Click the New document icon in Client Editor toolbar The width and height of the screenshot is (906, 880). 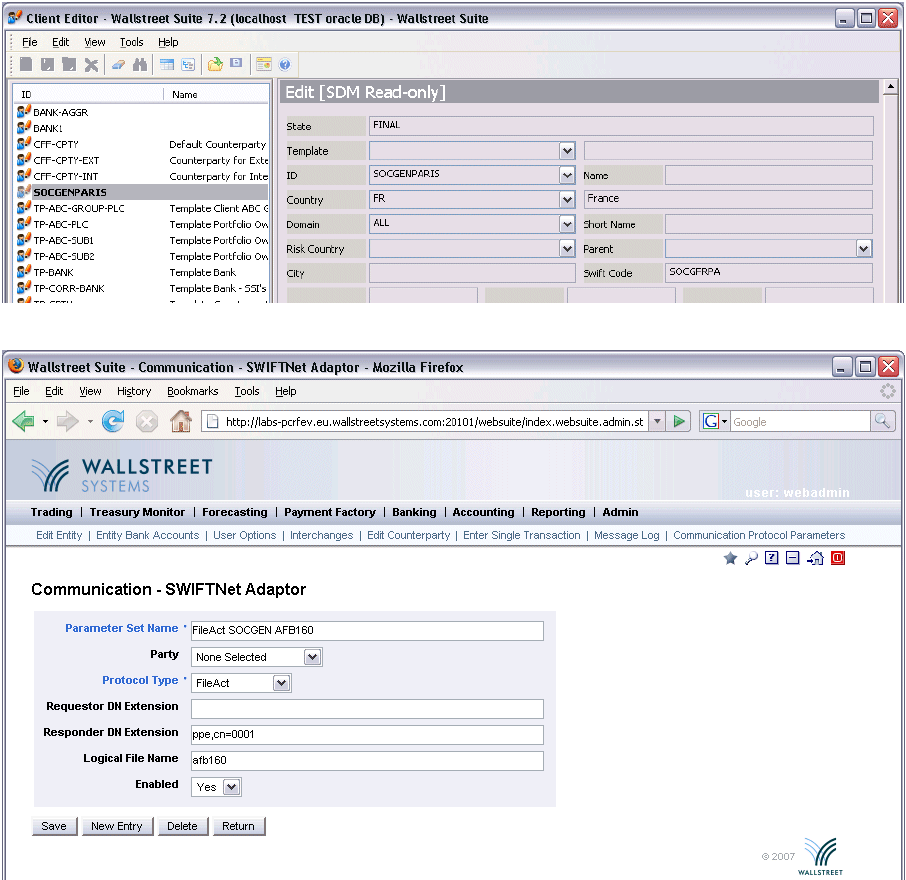click(25, 64)
